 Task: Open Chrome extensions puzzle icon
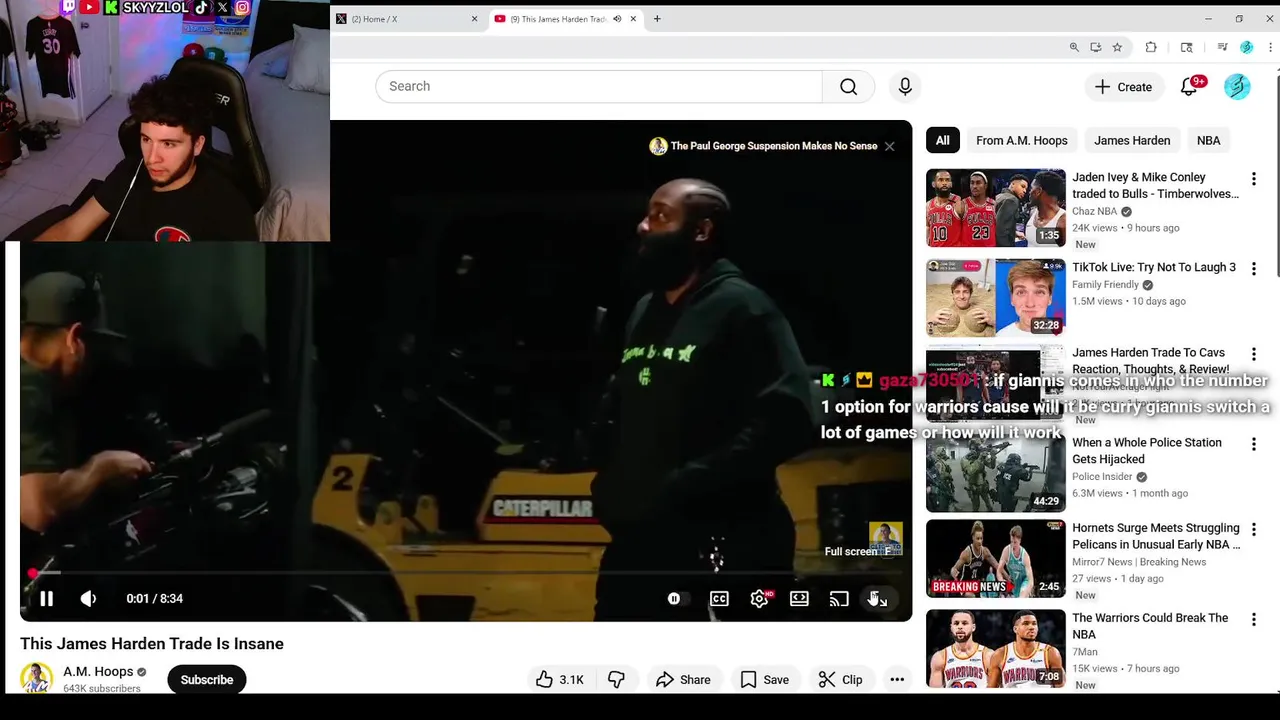click(x=1151, y=47)
